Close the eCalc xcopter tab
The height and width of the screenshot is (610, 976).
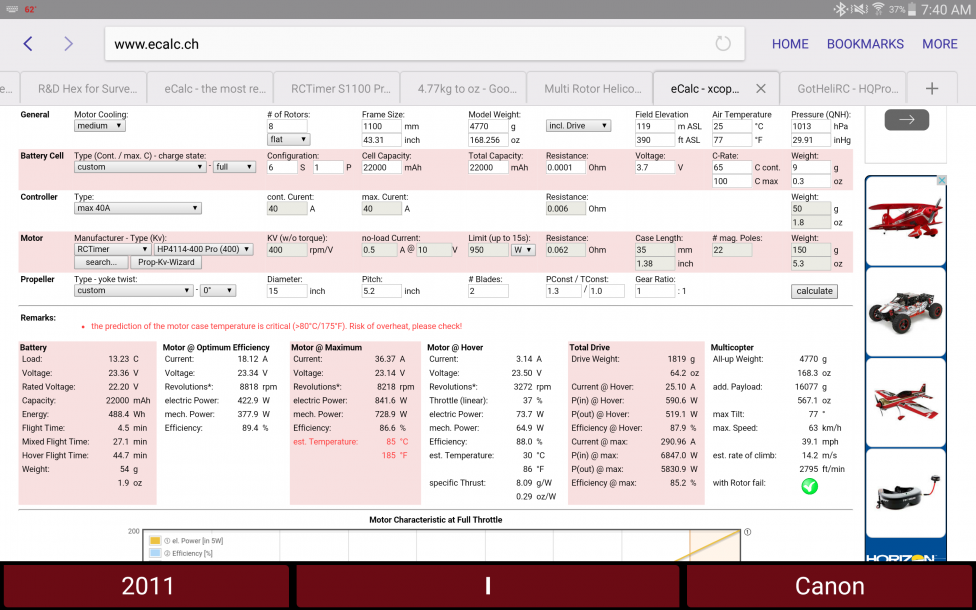coord(761,88)
